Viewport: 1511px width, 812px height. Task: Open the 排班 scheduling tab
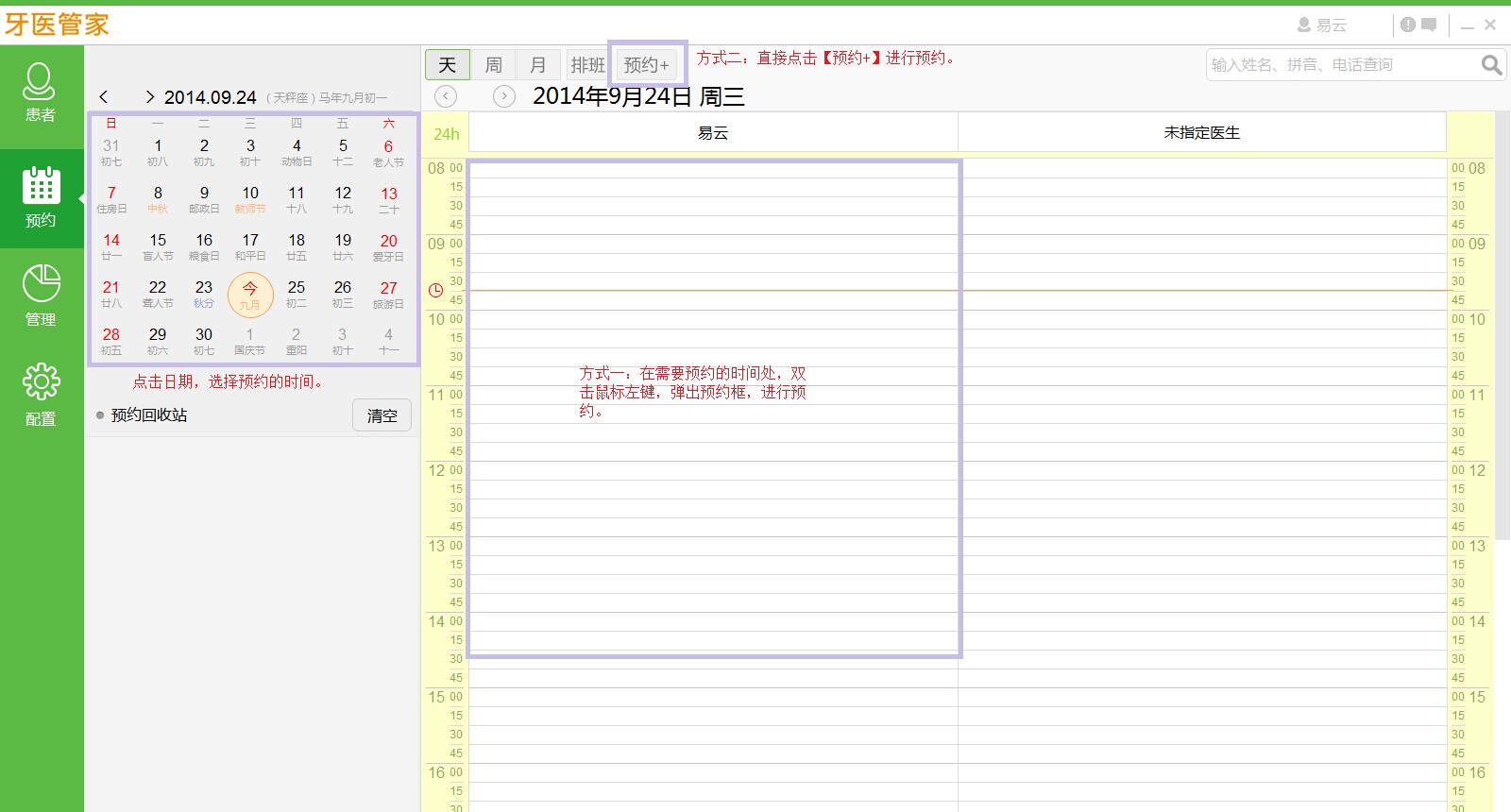pos(586,65)
